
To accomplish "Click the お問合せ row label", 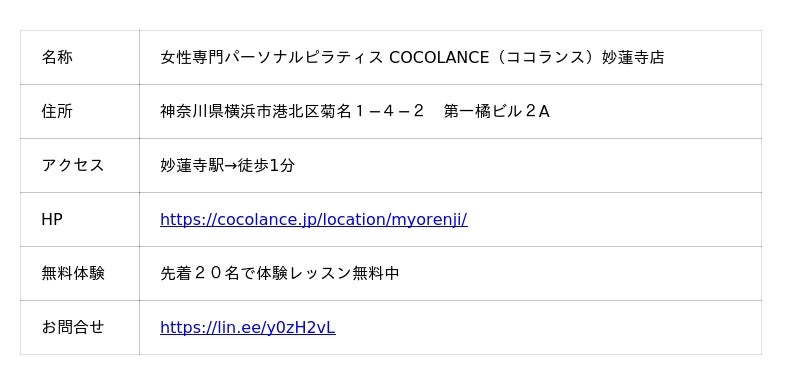I will (x=72, y=327).
